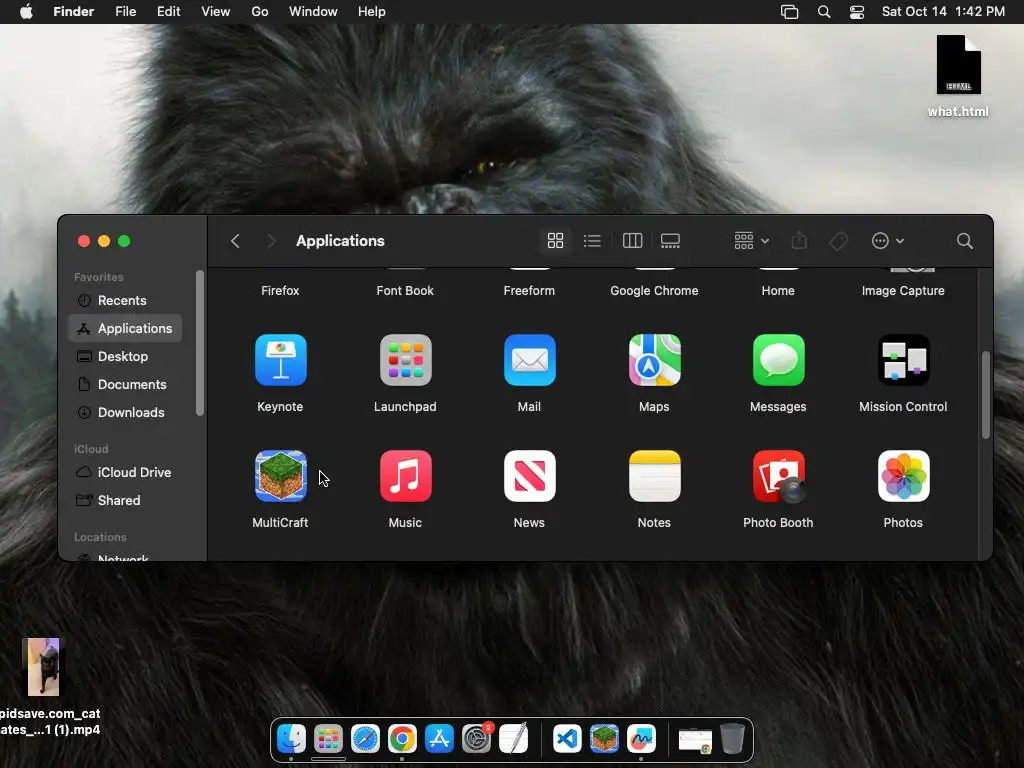The image size is (1024, 768).
Task: Select the Notes app icon
Action: point(654,476)
